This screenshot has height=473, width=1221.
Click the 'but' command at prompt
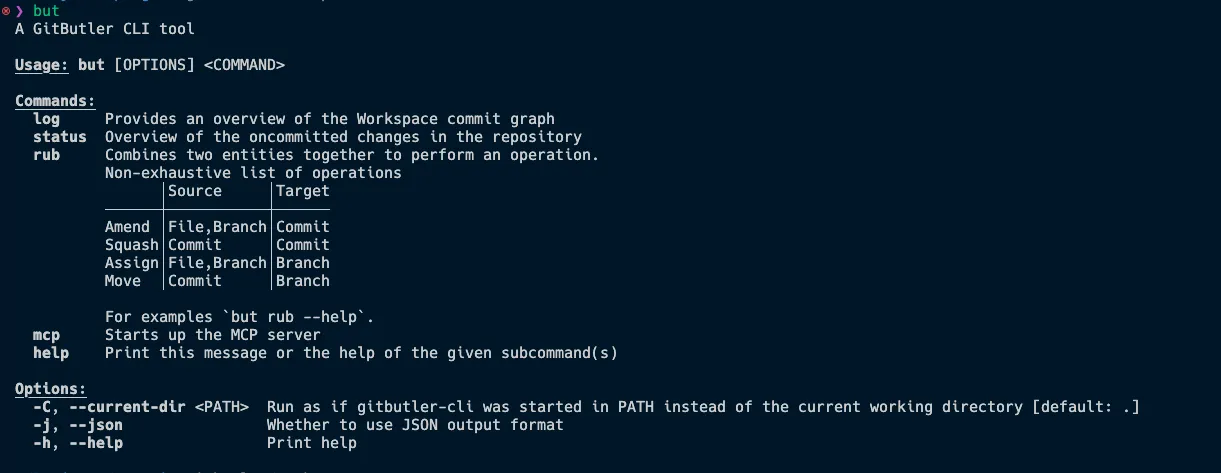pos(46,11)
